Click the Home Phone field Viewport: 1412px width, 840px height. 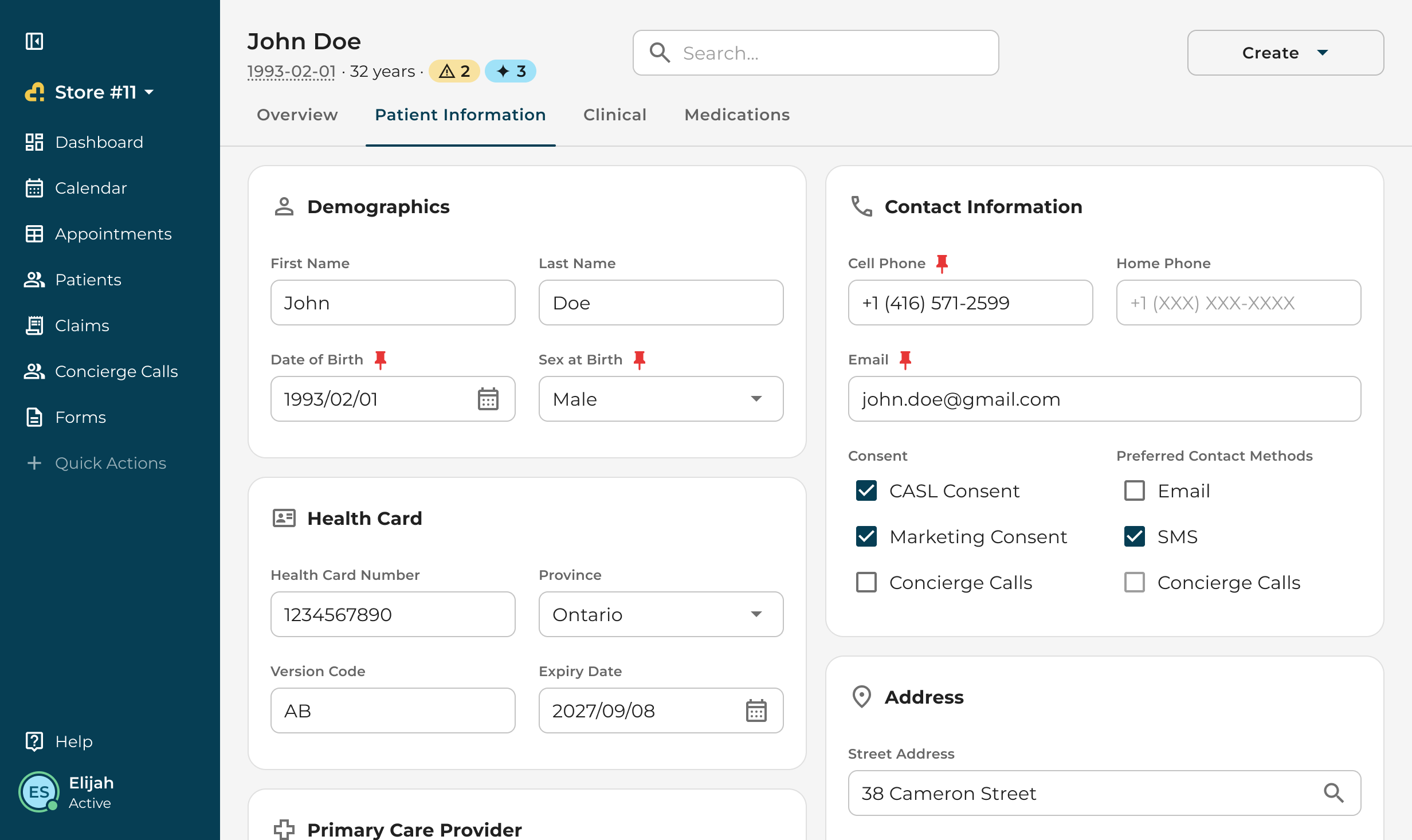pos(1238,303)
